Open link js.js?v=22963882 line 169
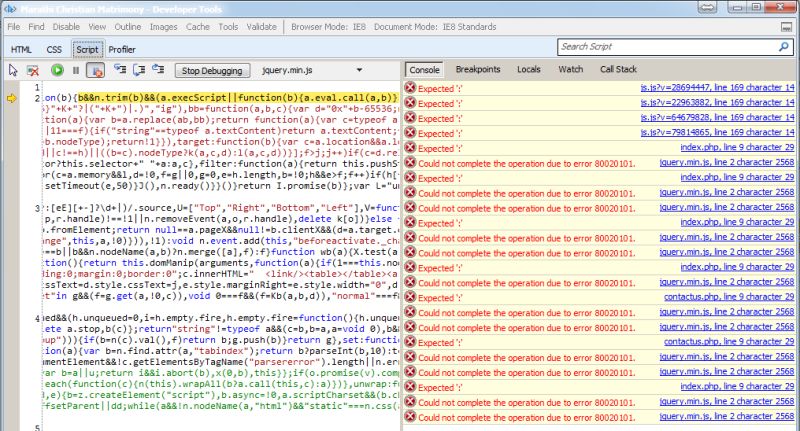Image resolution: width=800 pixels, height=431 pixels. pyautogui.click(x=717, y=103)
